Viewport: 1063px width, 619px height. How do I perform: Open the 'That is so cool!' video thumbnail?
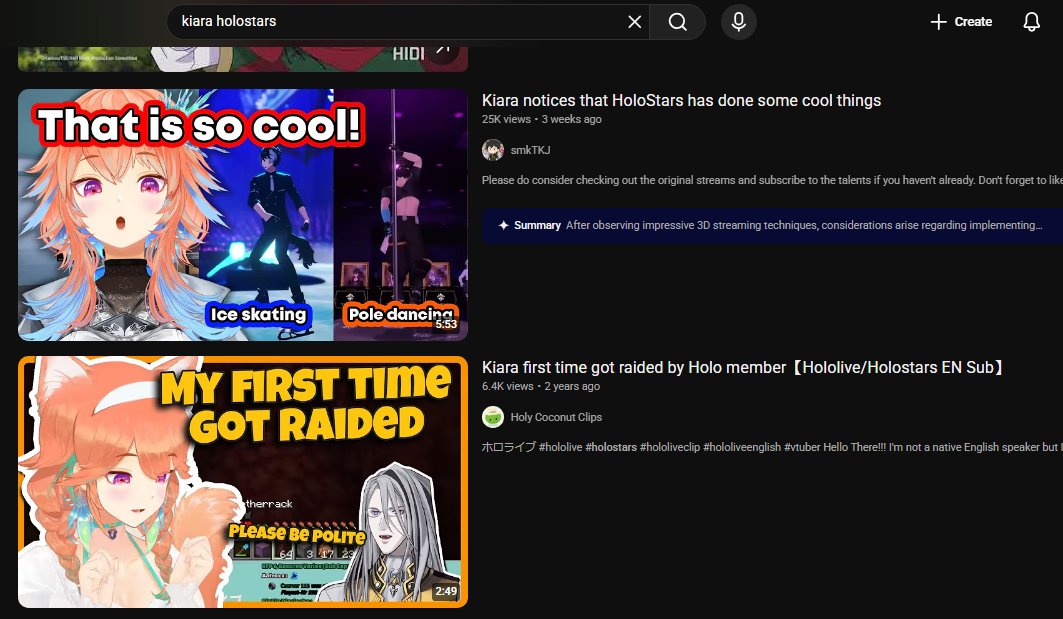click(x=243, y=215)
